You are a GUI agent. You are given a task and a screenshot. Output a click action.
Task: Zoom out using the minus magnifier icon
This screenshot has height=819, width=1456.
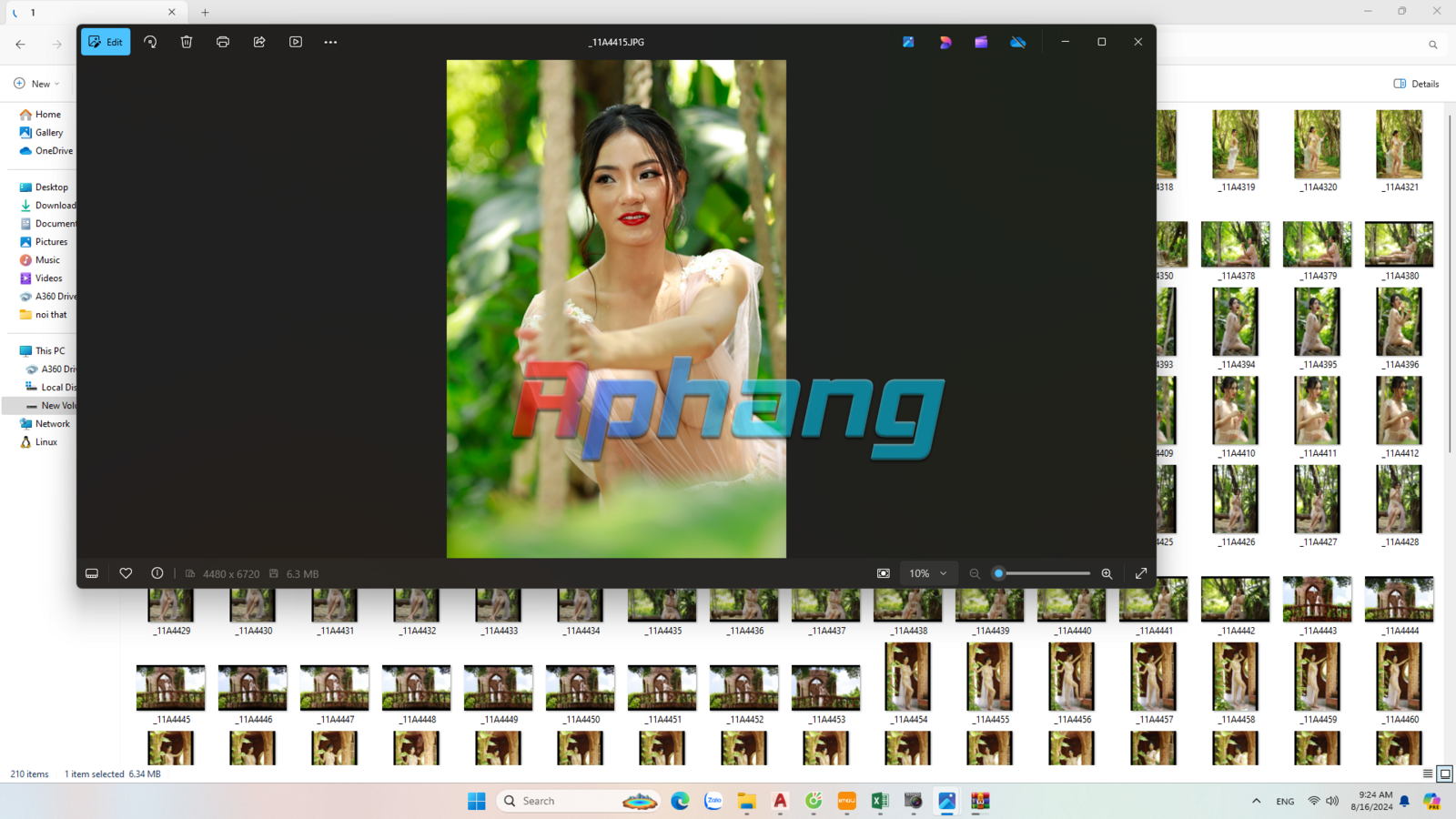click(975, 573)
